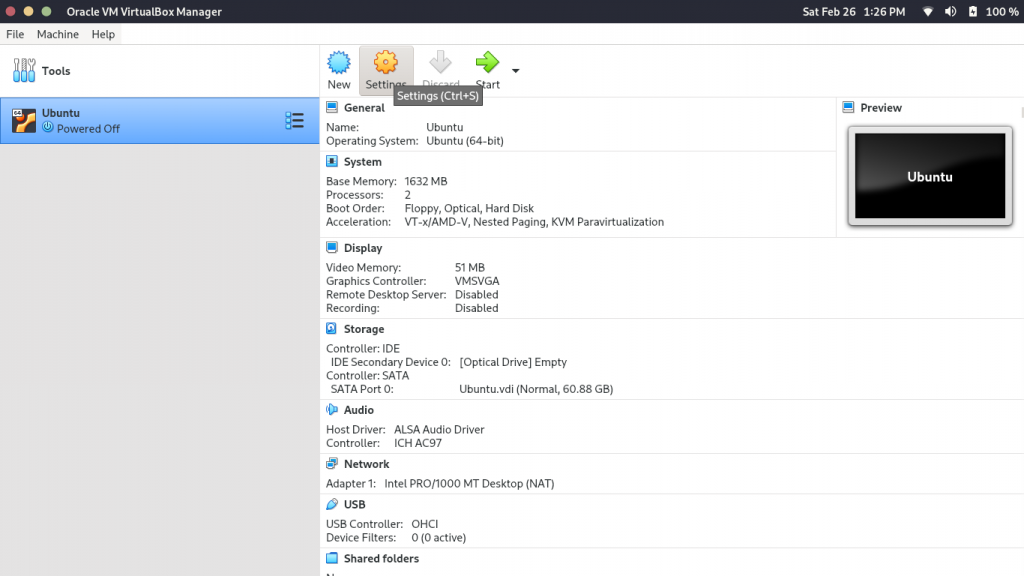
Task: Click the Shared folders section header
Action: tap(380, 558)
